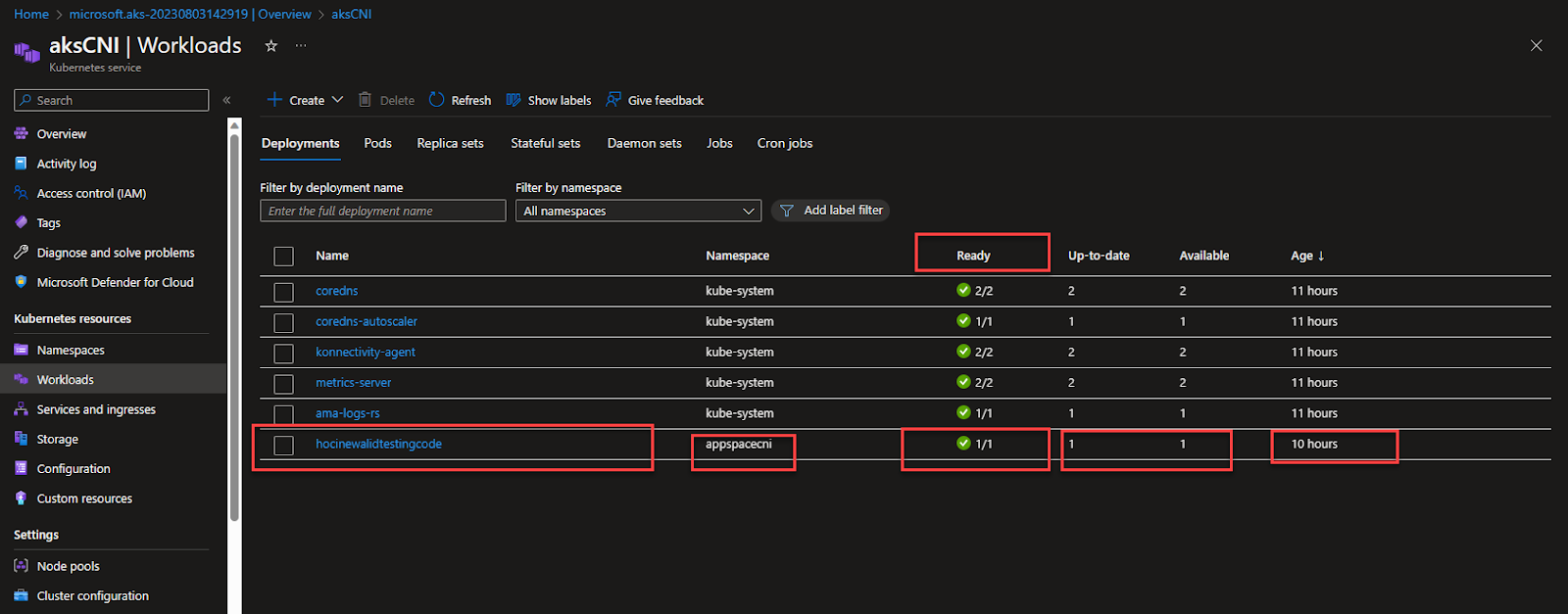Viewport: 1568px width, 614px height.
Task: Click the Diagnose and solve problems wrench icon
Action: tap(21, 252)
